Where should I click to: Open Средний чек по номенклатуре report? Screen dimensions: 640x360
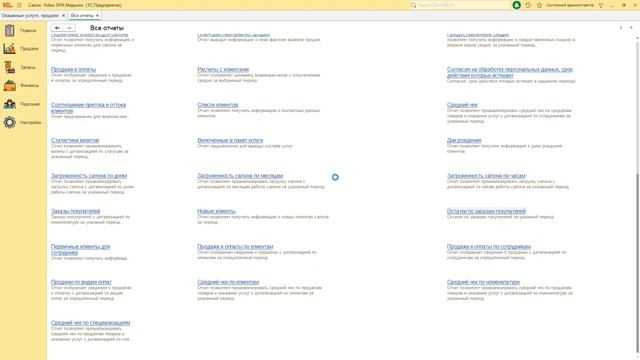(x=483, y=282)
